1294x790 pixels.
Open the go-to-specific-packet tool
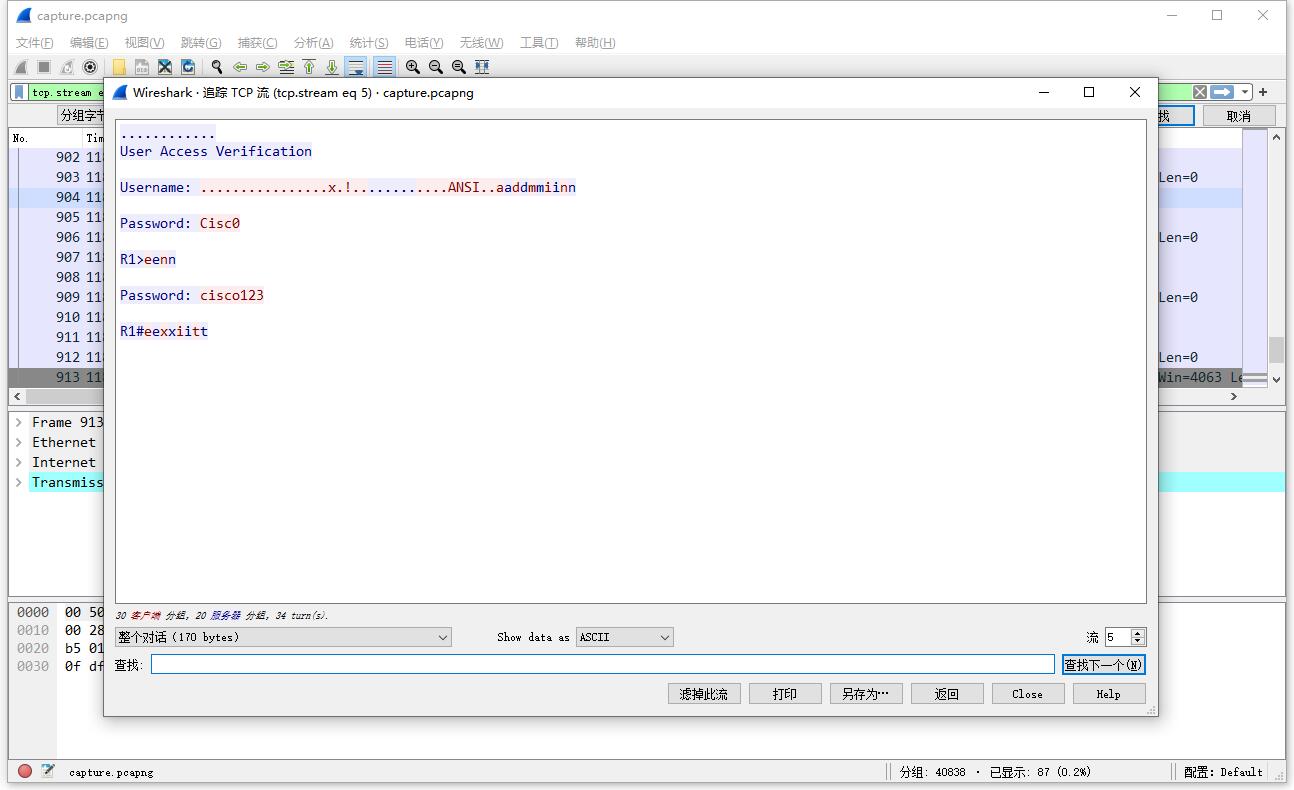click(x=286, y=67)
